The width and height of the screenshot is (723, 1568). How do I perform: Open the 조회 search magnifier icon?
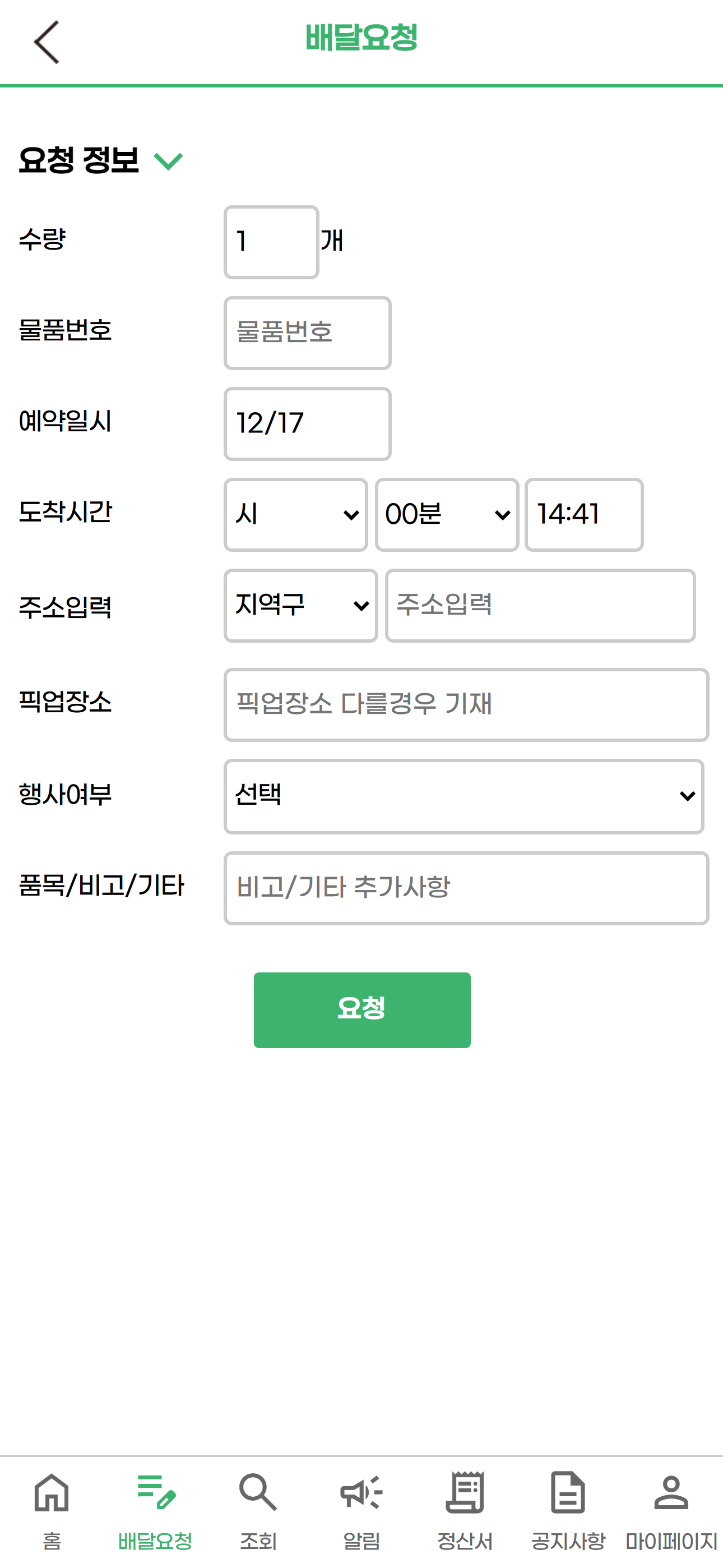(258, 1492)
